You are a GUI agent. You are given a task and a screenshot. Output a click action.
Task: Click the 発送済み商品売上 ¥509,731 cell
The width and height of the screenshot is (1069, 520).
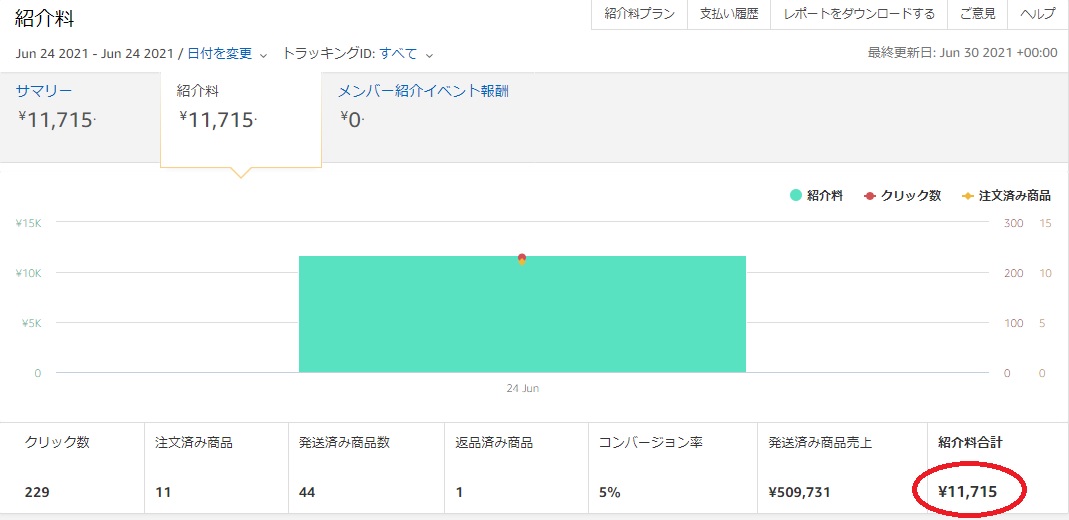[842, 467]
